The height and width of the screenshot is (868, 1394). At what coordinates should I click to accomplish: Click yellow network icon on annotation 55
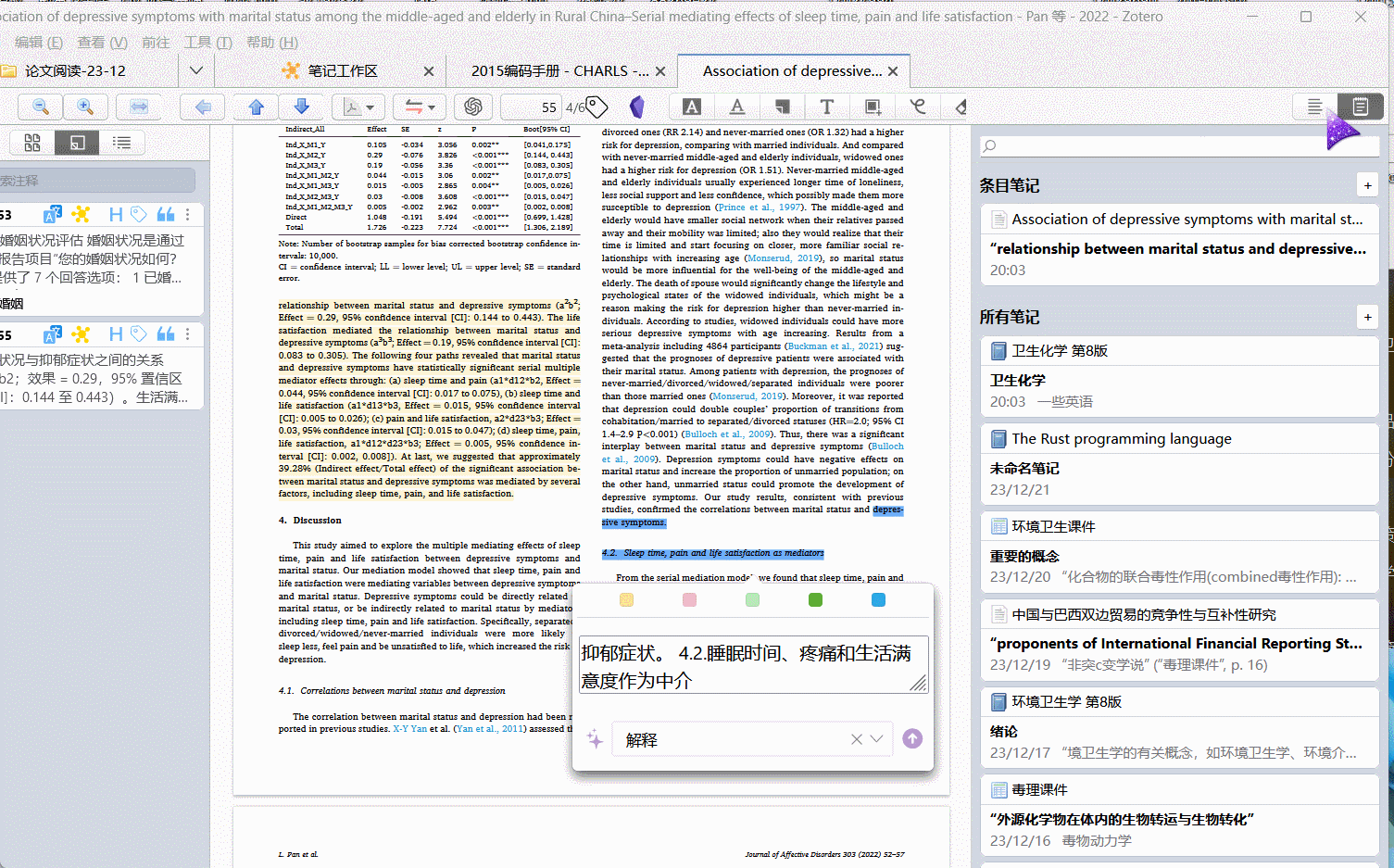coord(82,333)
